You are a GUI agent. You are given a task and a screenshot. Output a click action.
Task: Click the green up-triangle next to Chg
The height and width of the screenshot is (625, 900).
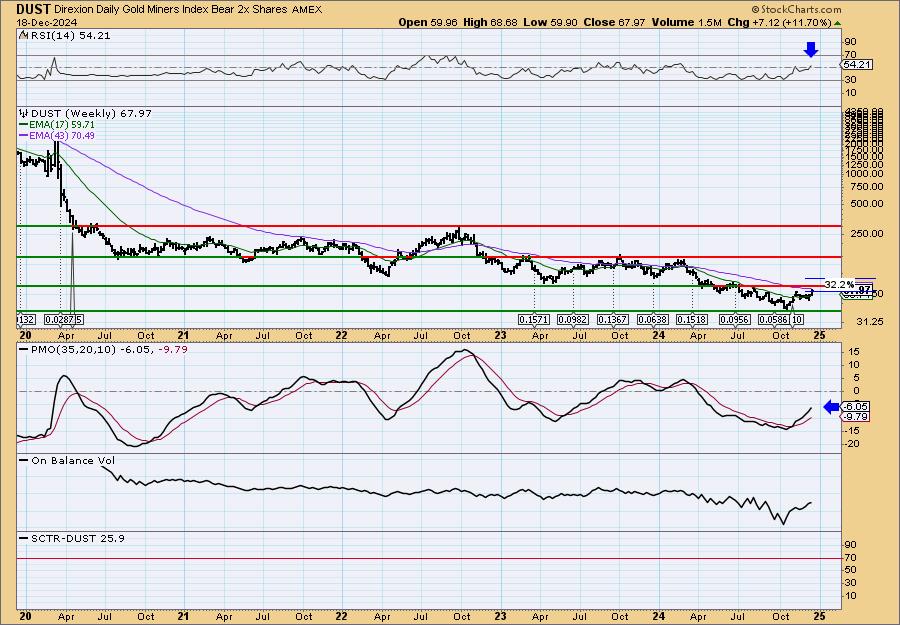pos(837,23)
